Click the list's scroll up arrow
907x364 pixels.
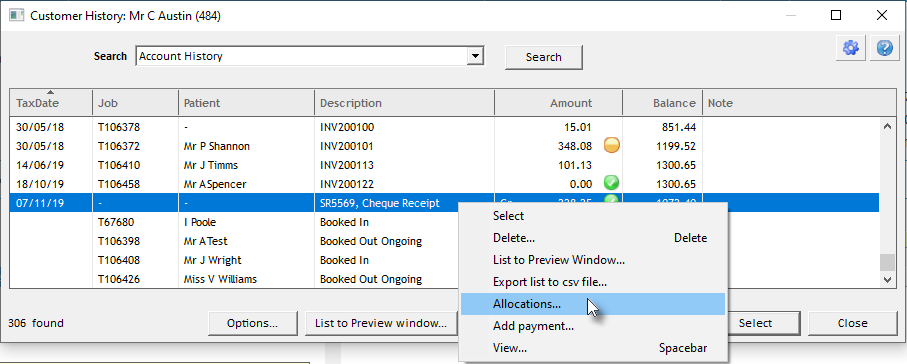pos(888,126)
